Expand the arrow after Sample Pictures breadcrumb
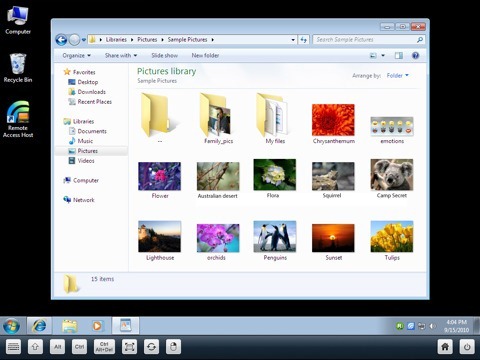The image size is (480, 360). click(212, 40)
